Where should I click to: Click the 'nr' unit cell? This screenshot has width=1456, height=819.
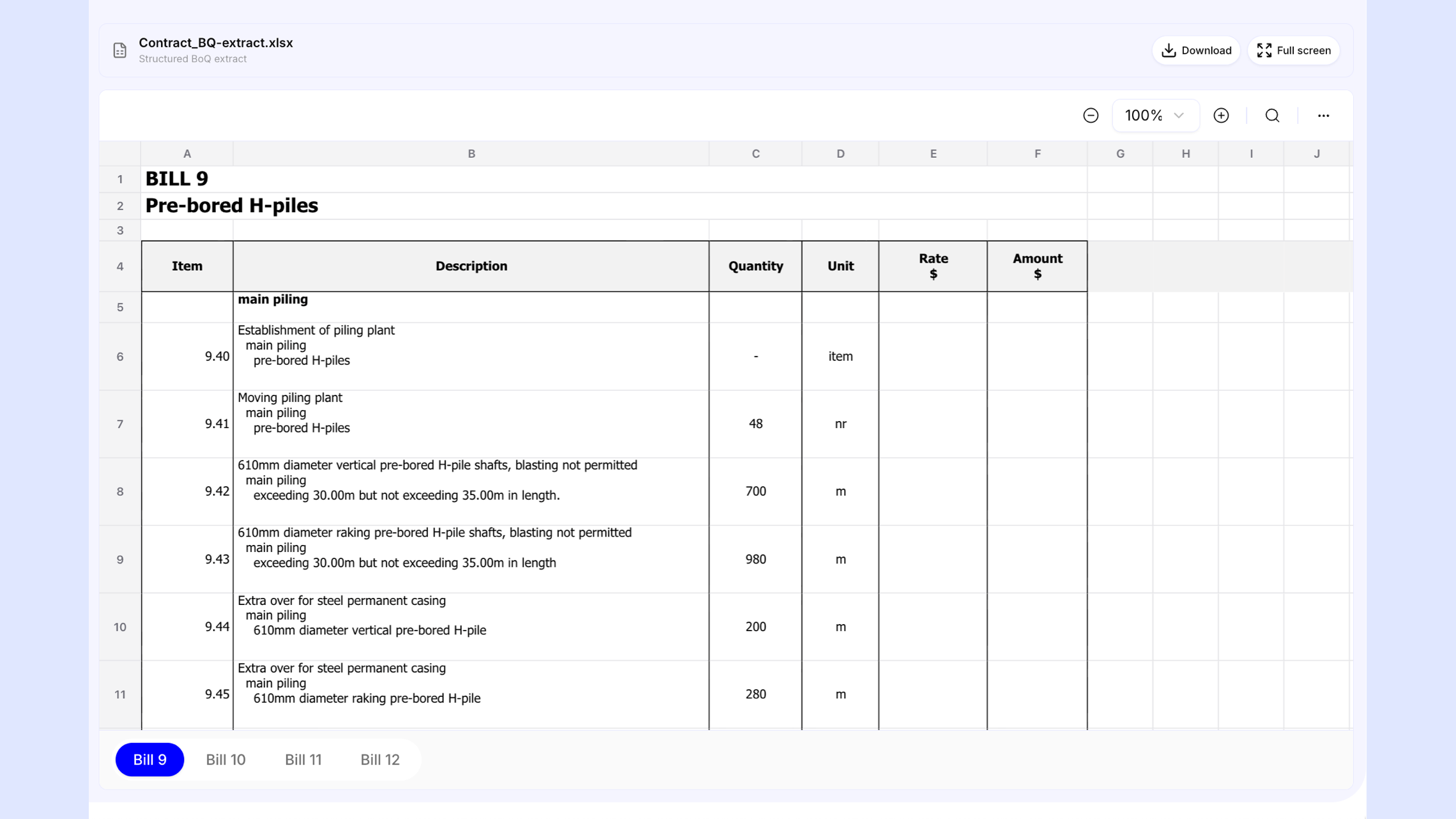pos(840,424)
